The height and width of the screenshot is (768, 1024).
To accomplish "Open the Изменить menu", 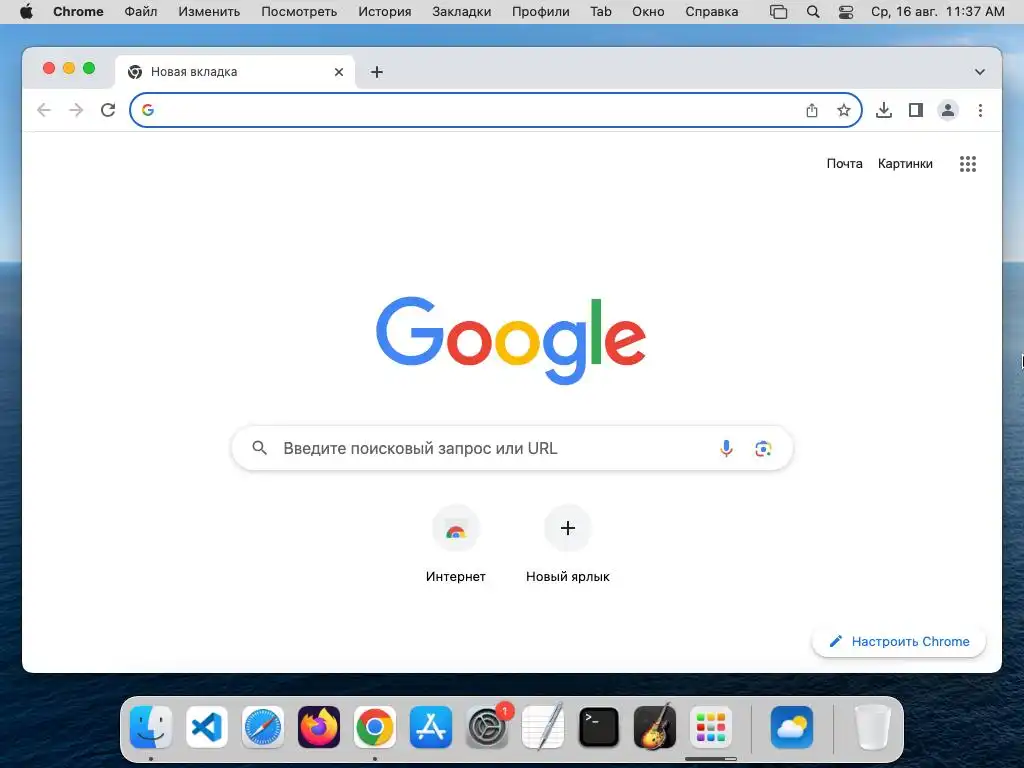I will click(x=209, y=12).
